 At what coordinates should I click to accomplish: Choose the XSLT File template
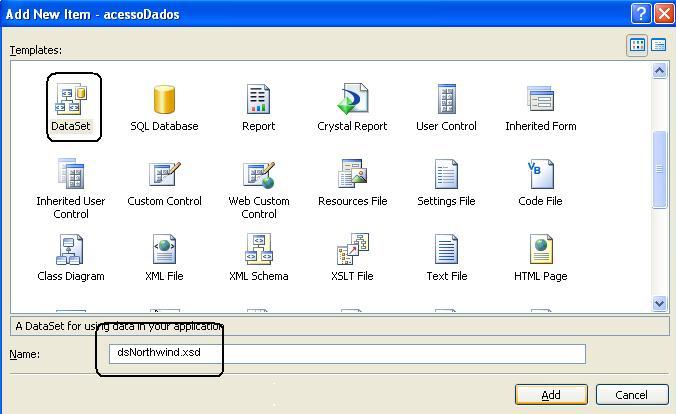[353, 249]
